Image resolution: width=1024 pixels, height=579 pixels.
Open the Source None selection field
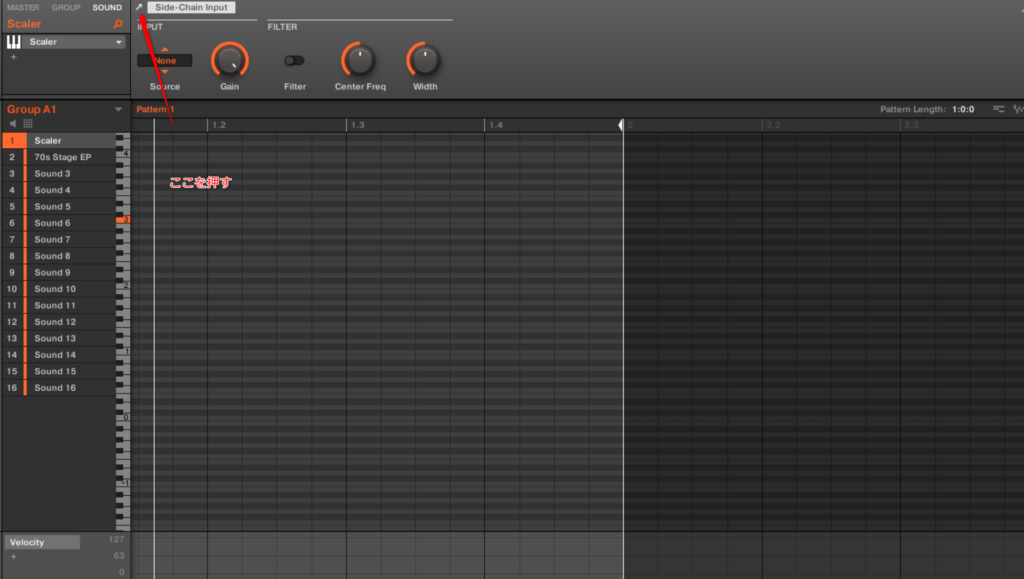165,61
